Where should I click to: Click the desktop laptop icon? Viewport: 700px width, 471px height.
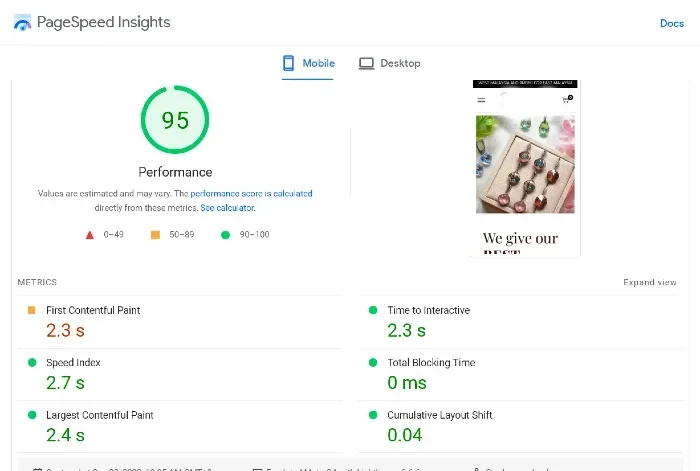(x=367, y=63)
